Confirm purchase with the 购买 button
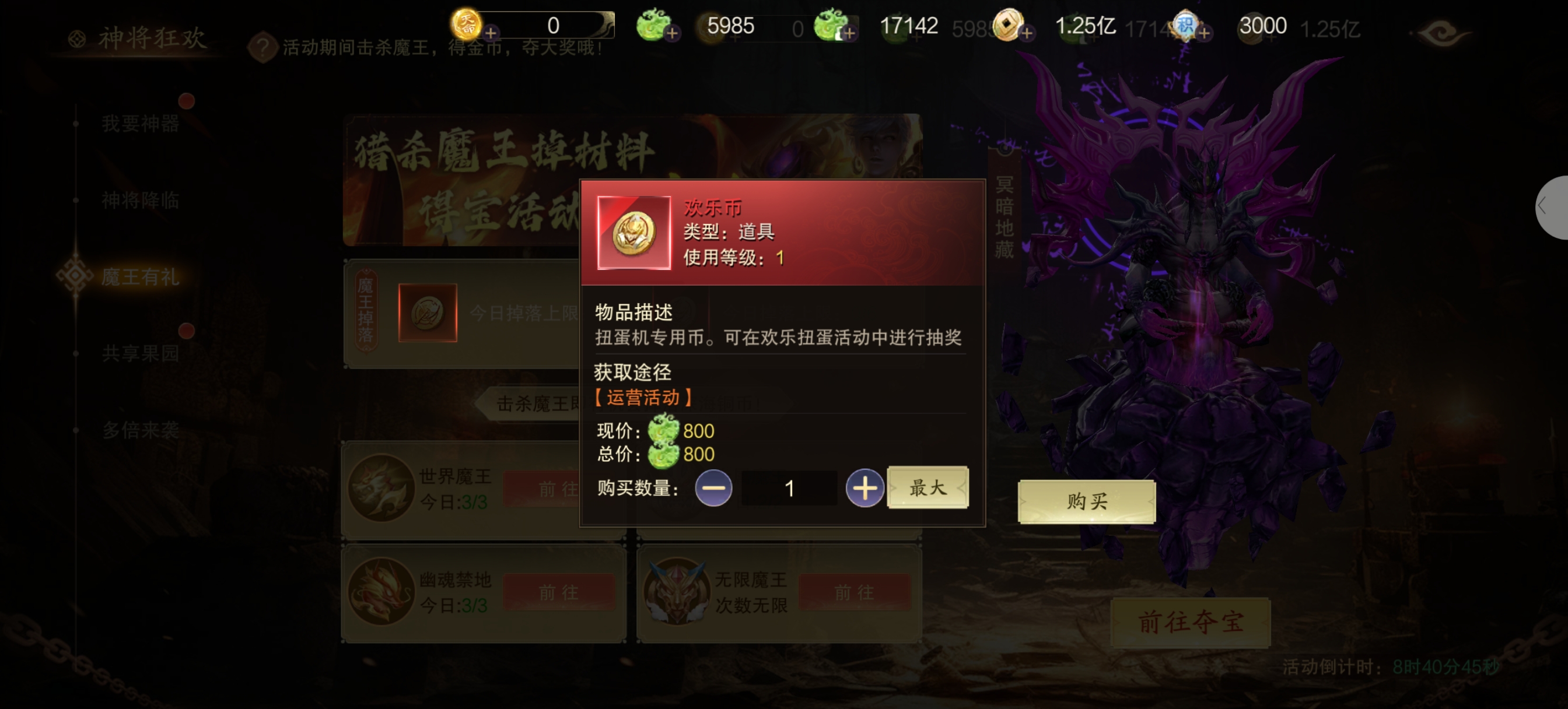Image resolution: width=1568 pixels, height=709 pixels. tap(1087, 501)
